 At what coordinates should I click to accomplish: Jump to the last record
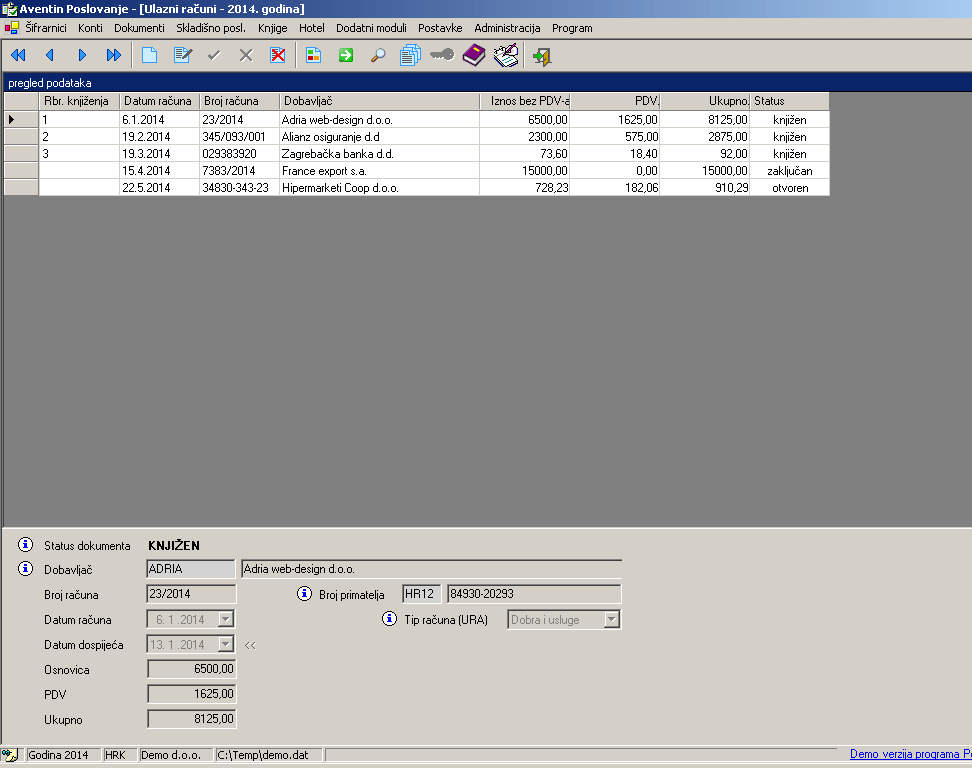(114, 56)
